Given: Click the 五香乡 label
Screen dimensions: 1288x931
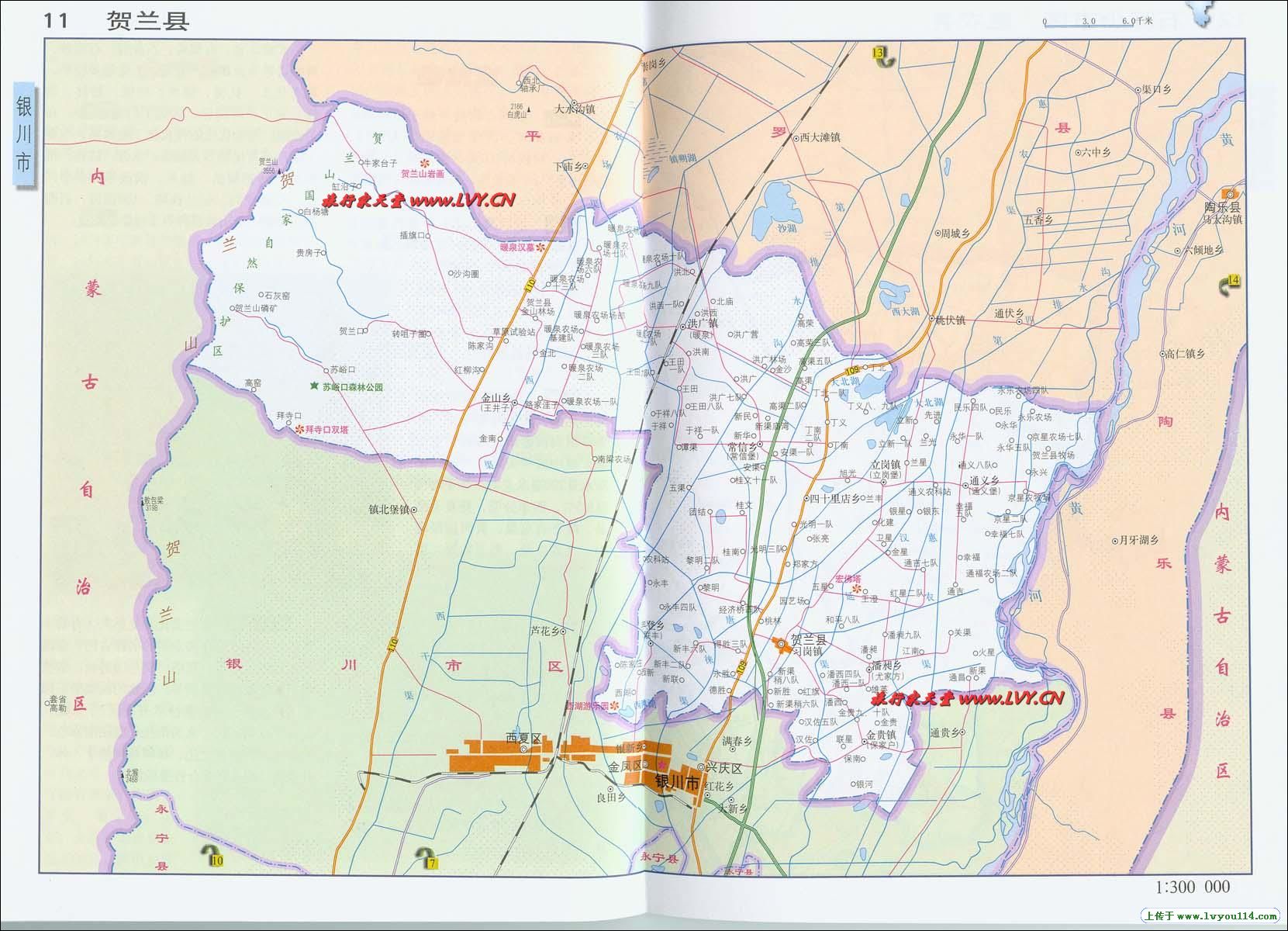Looking at the screenshot, I should coord(1038,220).
